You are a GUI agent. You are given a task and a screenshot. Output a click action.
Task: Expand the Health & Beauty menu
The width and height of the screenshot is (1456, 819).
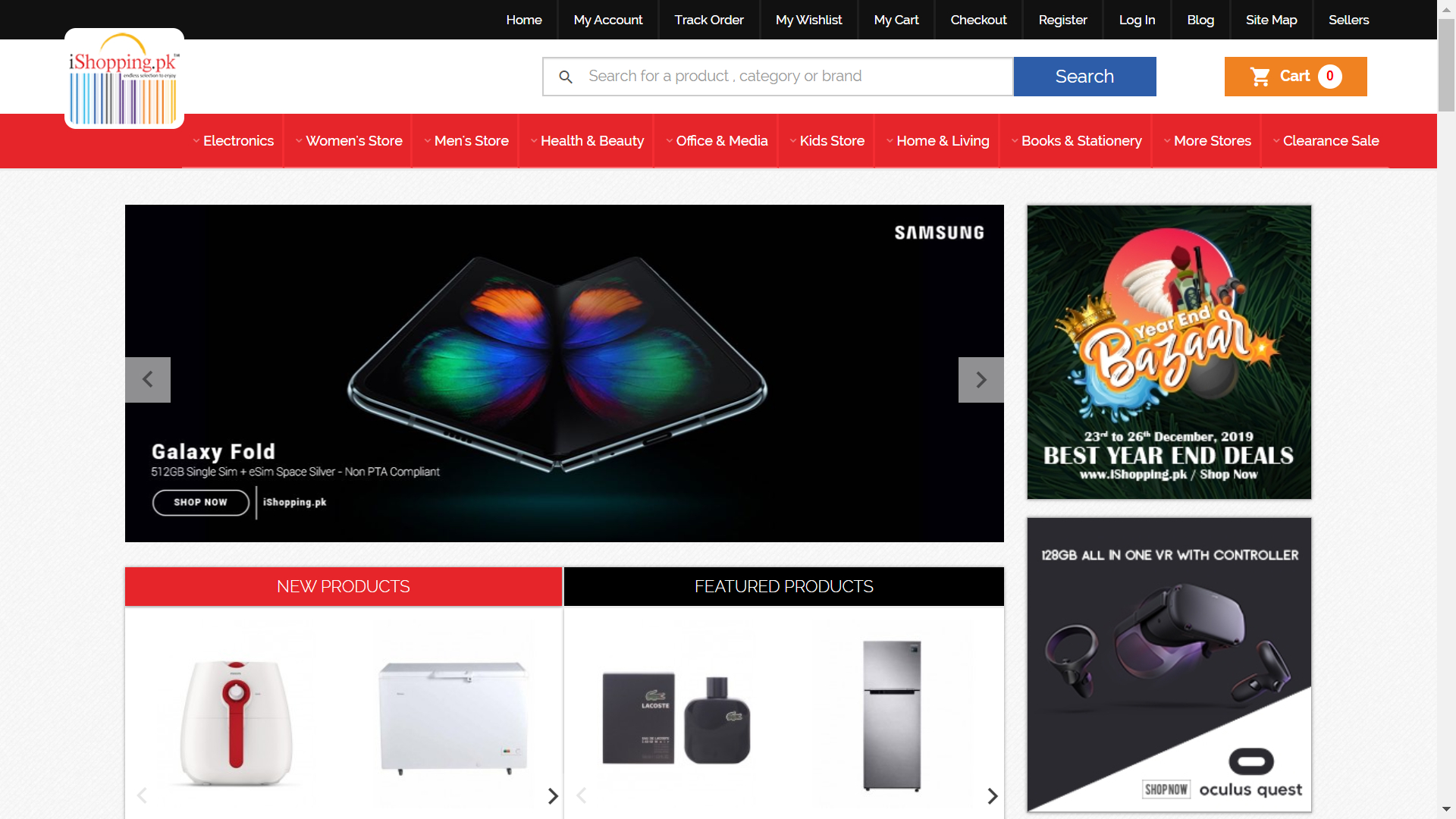(x=586, y=141)
